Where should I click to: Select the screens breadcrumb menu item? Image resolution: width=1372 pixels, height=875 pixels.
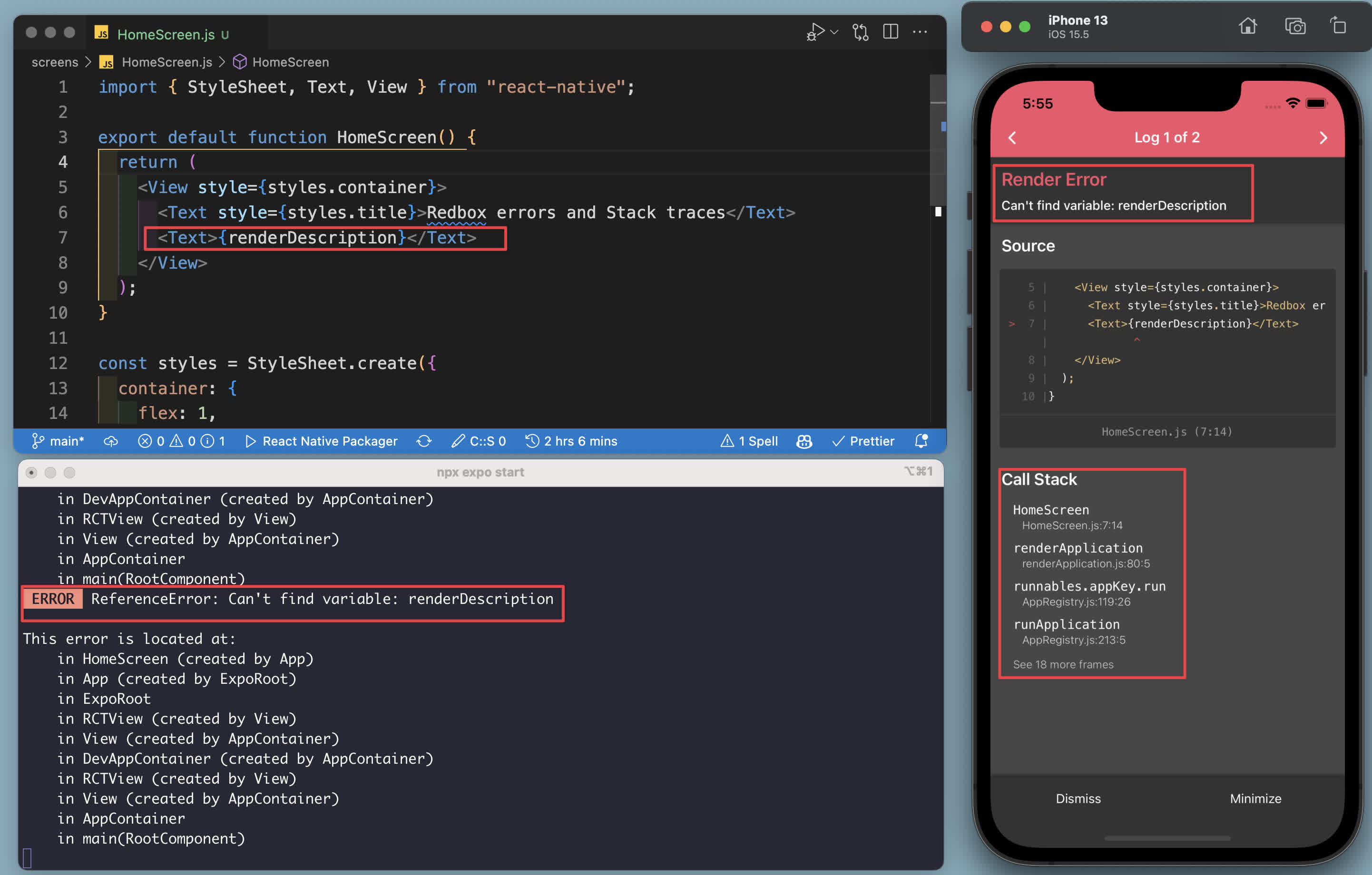tap(55, 62)
